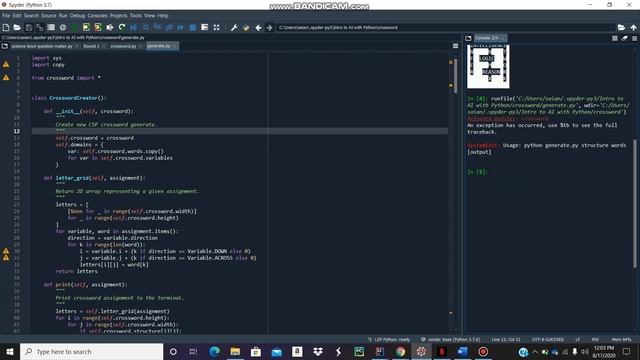Start debugging with the blue debug icon

tap(133, 27)
